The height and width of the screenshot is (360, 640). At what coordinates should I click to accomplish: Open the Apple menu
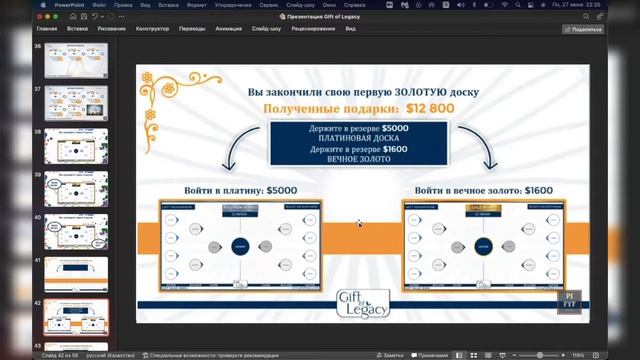click(43, 5)
